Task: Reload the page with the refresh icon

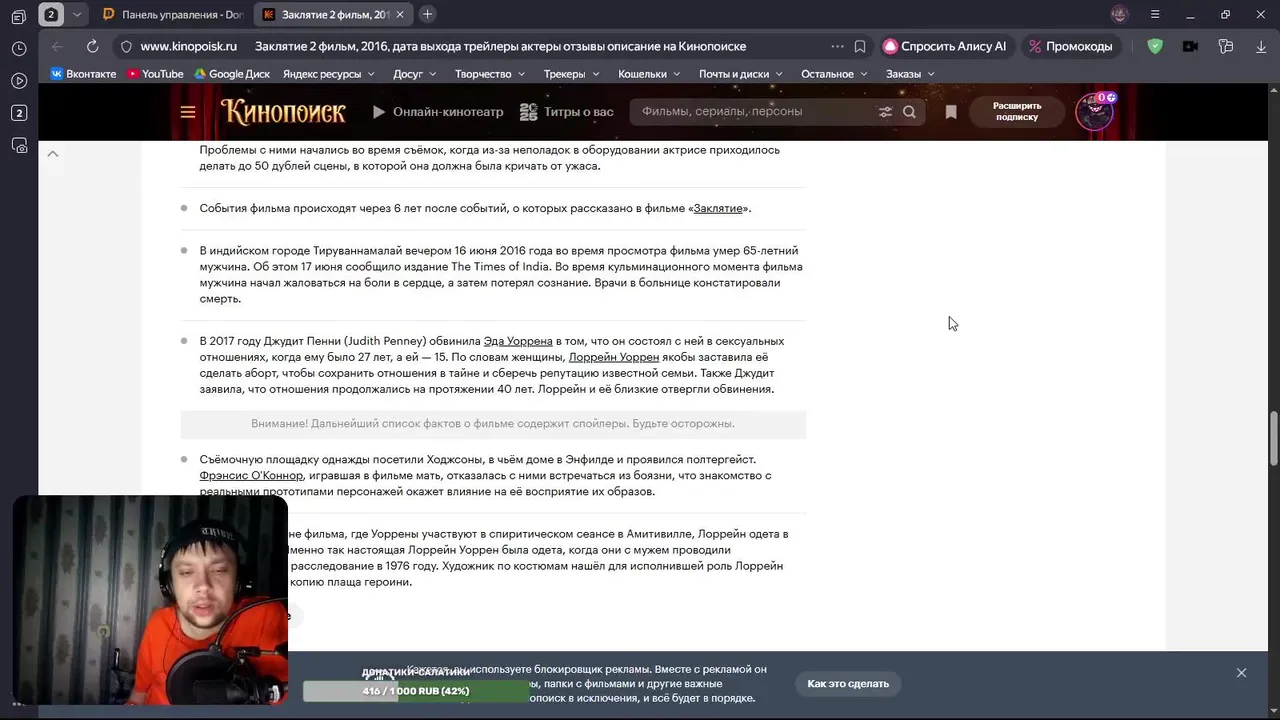Action: coord(92,46)
